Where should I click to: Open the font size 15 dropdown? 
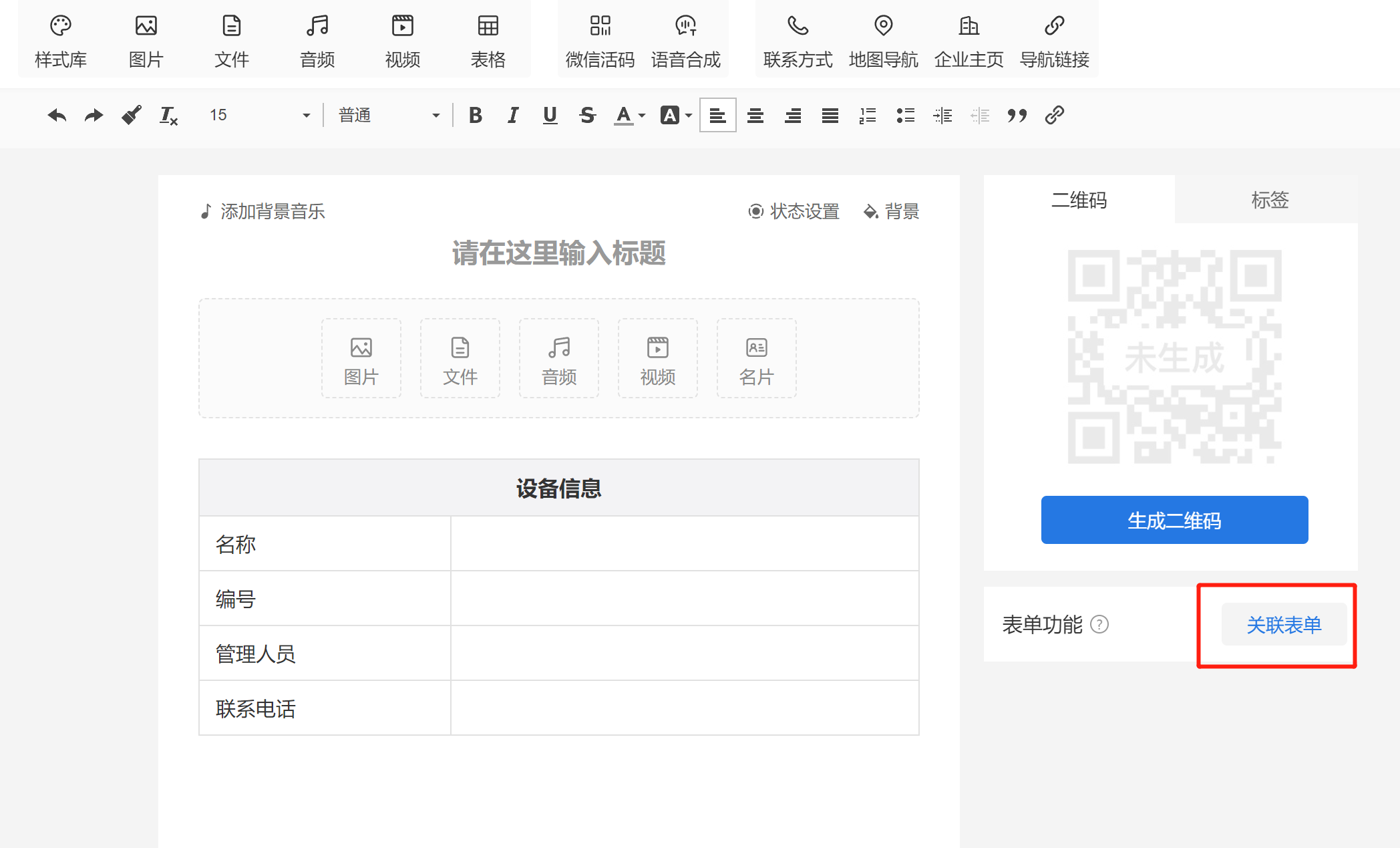click(x=259, y=116)
